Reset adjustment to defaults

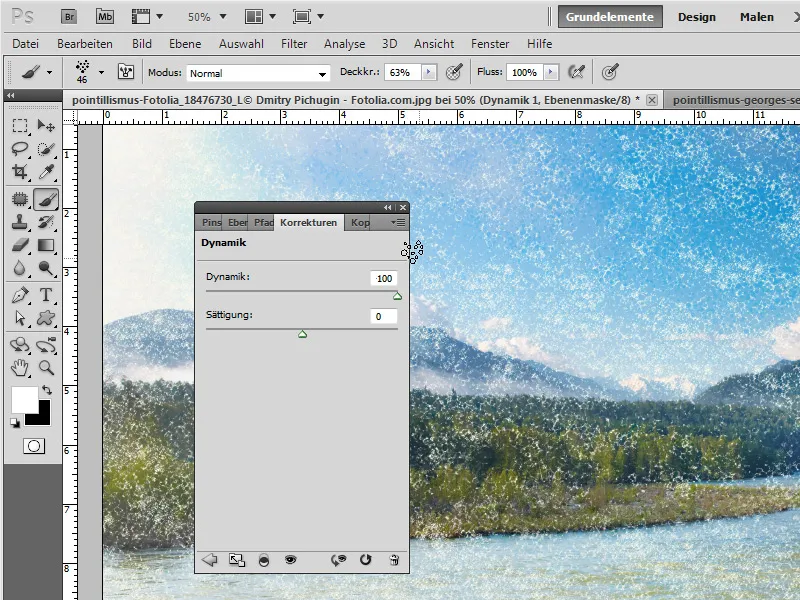365,560
